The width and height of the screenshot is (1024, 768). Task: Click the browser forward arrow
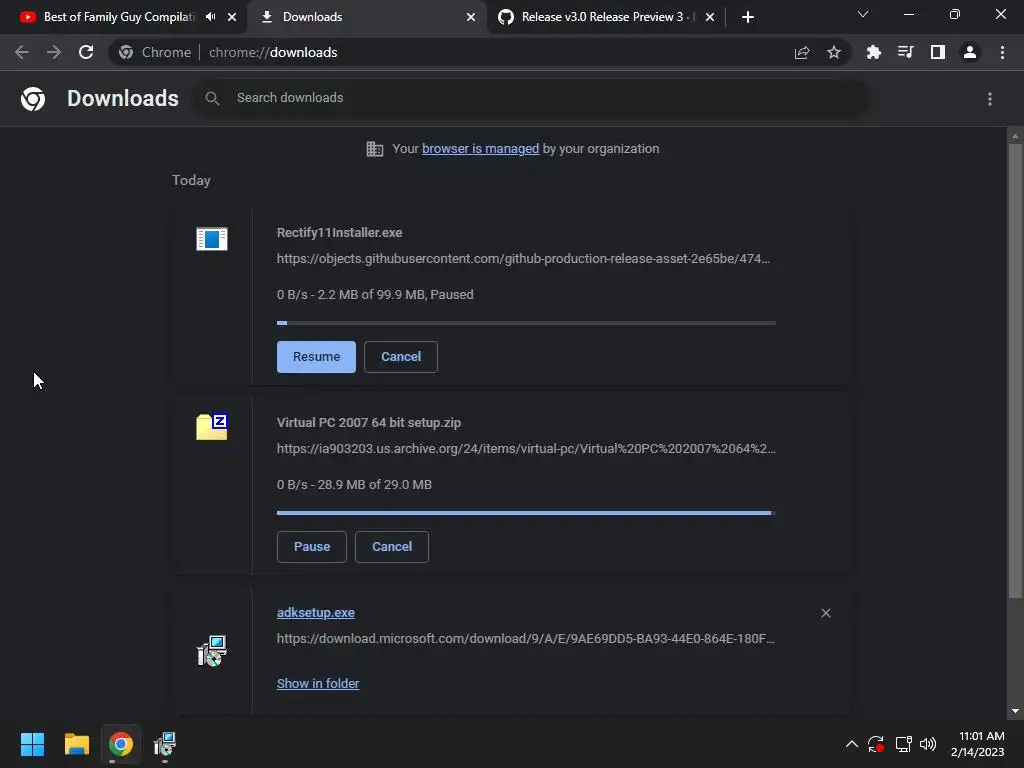(54, 52)
